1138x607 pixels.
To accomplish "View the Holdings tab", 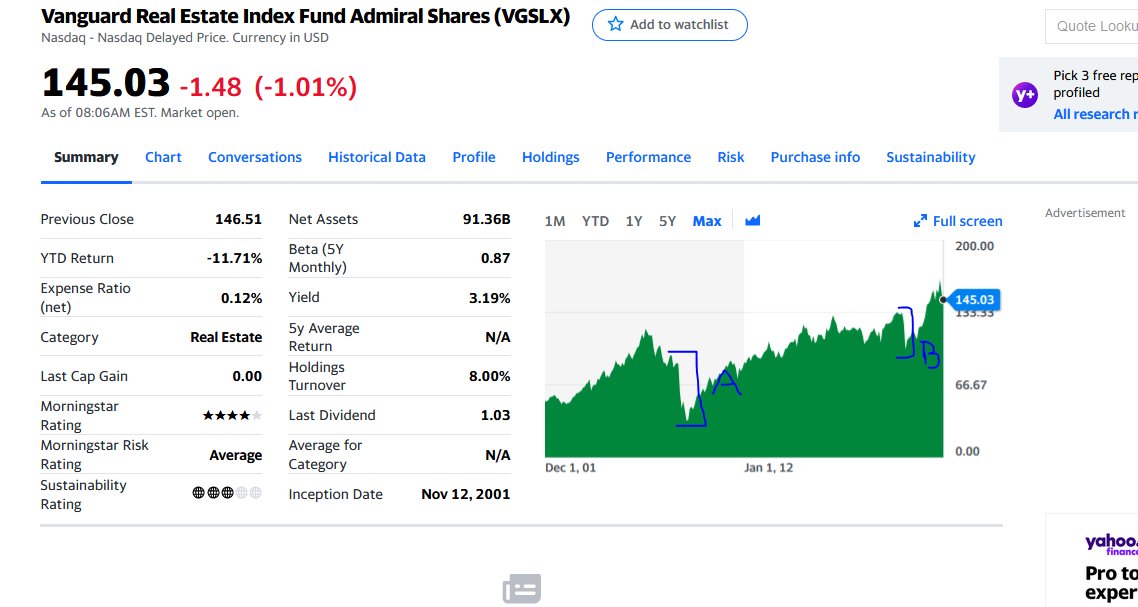I will pyautogui.click(x=550, y=157).
